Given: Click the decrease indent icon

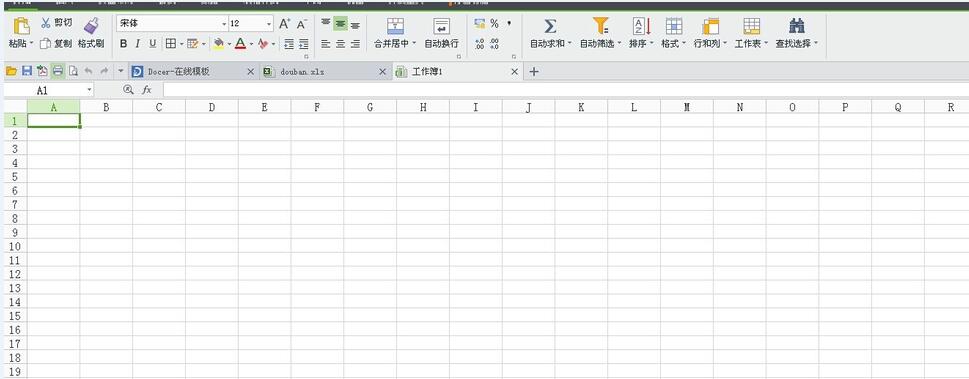Looking at the screenshot, I should point(289,44).
